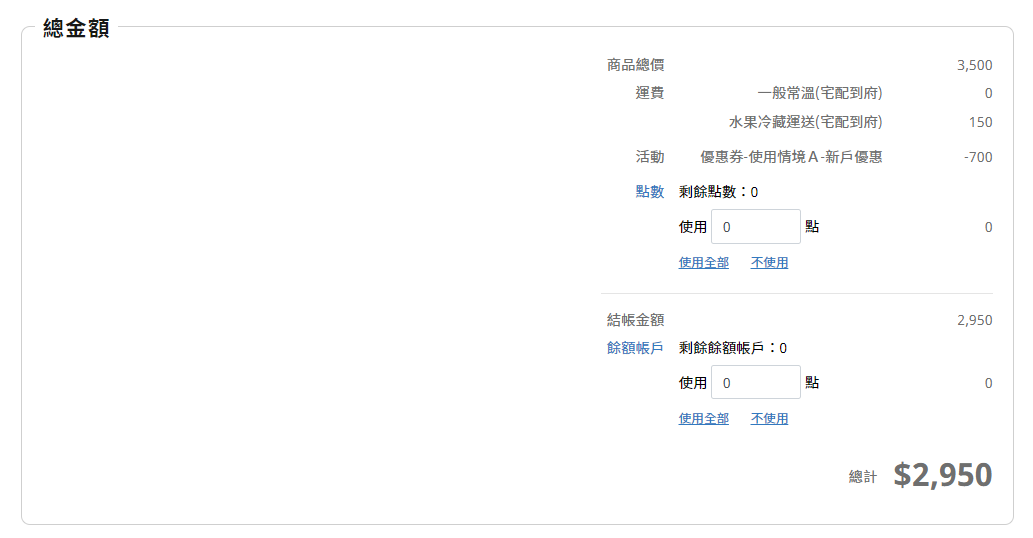This screenshot has height=538, width=1033.
Task: Click the 水果冷藏運送(宅配到府) shipping text
Action: point(805,122)
